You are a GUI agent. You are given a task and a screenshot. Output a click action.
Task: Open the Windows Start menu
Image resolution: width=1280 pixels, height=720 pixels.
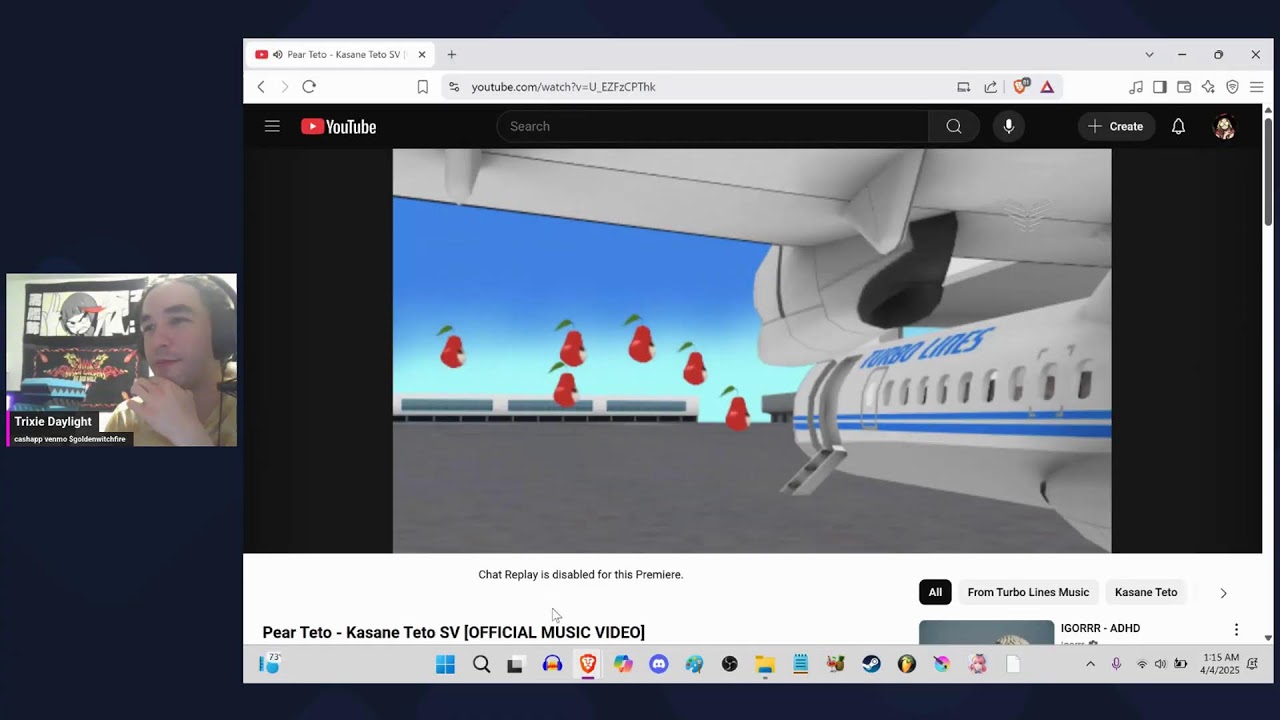point(445,664)
